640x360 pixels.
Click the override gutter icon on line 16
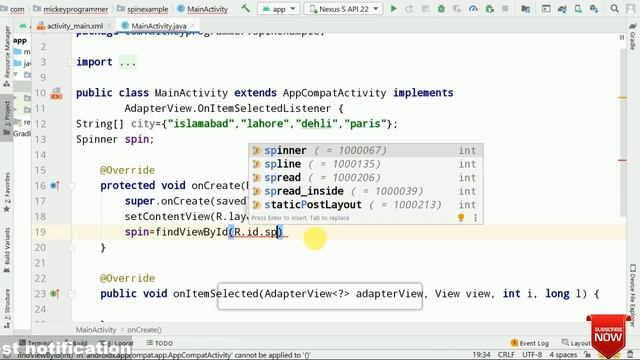click(x=55, y=186)
